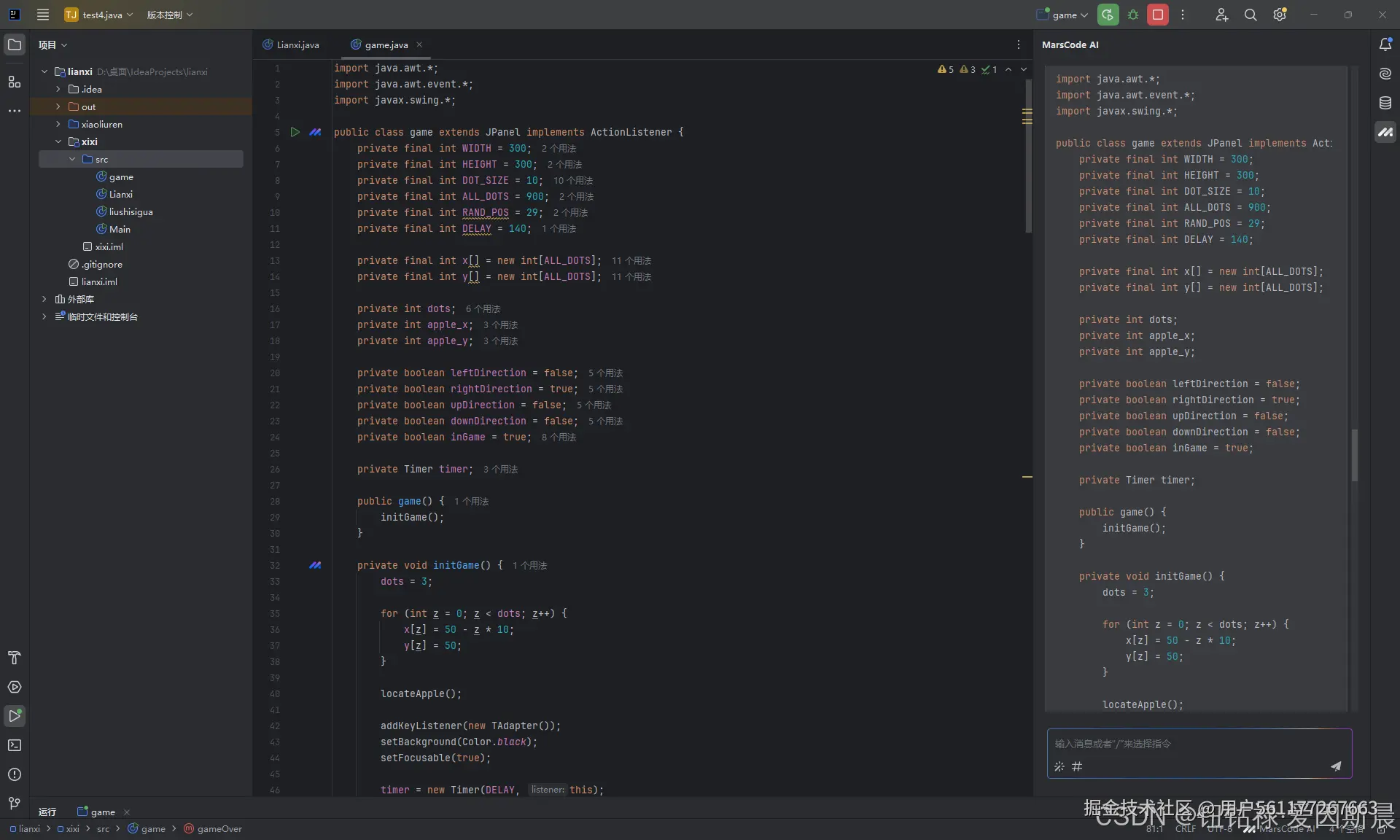
Task: Open the MarsCode AI tool window icon
Action: tap(1385, 132)
